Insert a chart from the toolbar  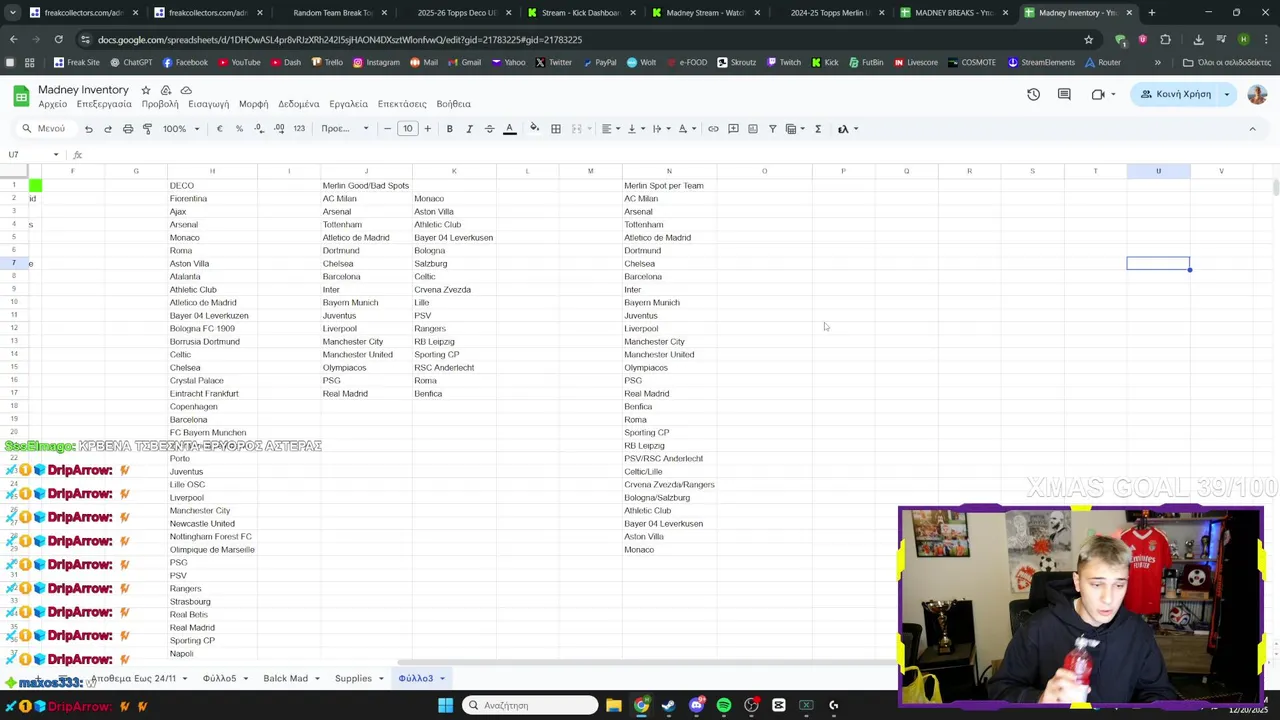coord(753,129)
